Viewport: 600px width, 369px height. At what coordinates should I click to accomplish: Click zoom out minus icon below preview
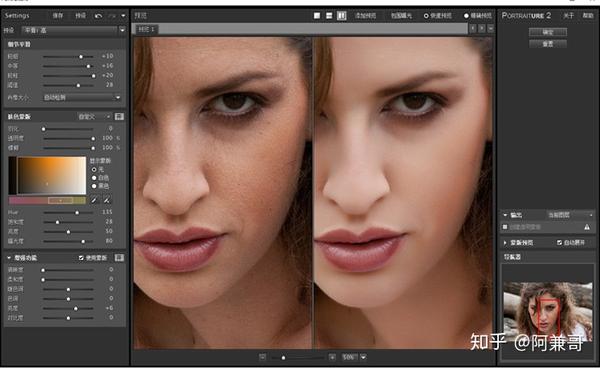coord(262,357)
